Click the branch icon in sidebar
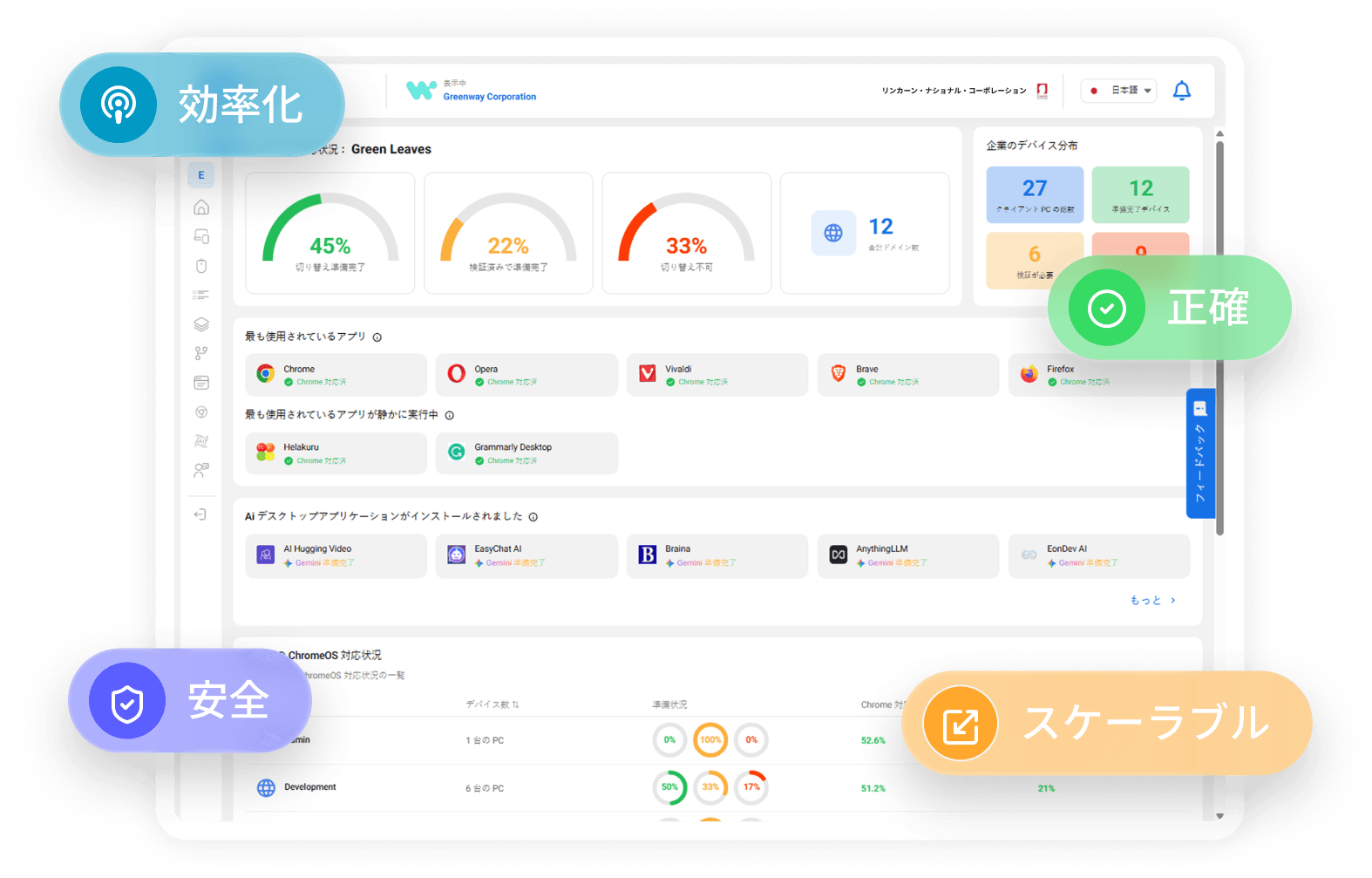Image resolution: width=1372 pixels, height=878 pixels. [x=201, y=353]
